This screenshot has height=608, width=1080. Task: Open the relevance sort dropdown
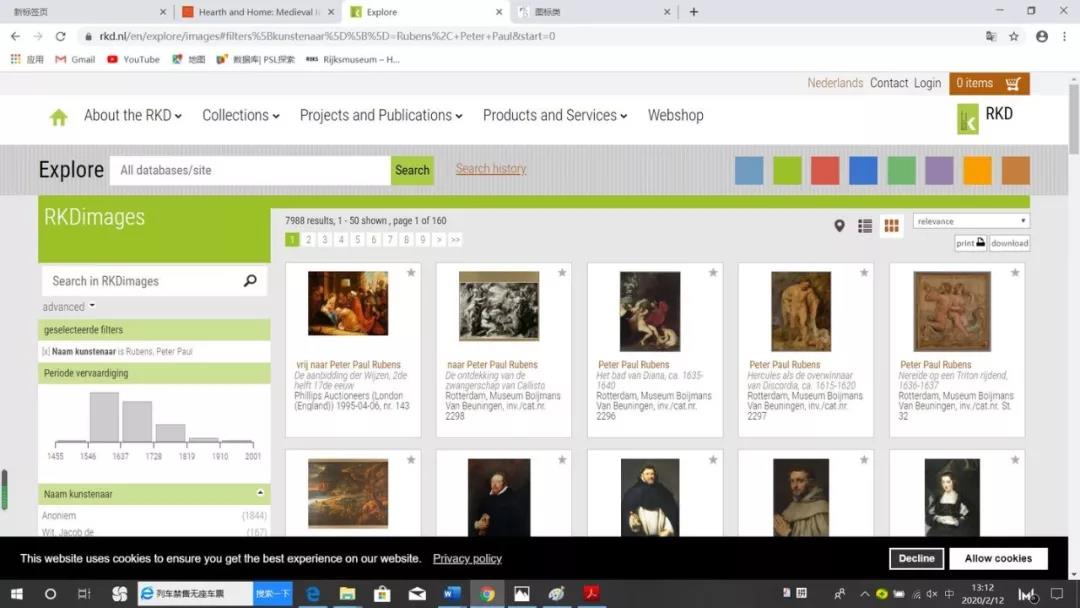pos(970,221)
